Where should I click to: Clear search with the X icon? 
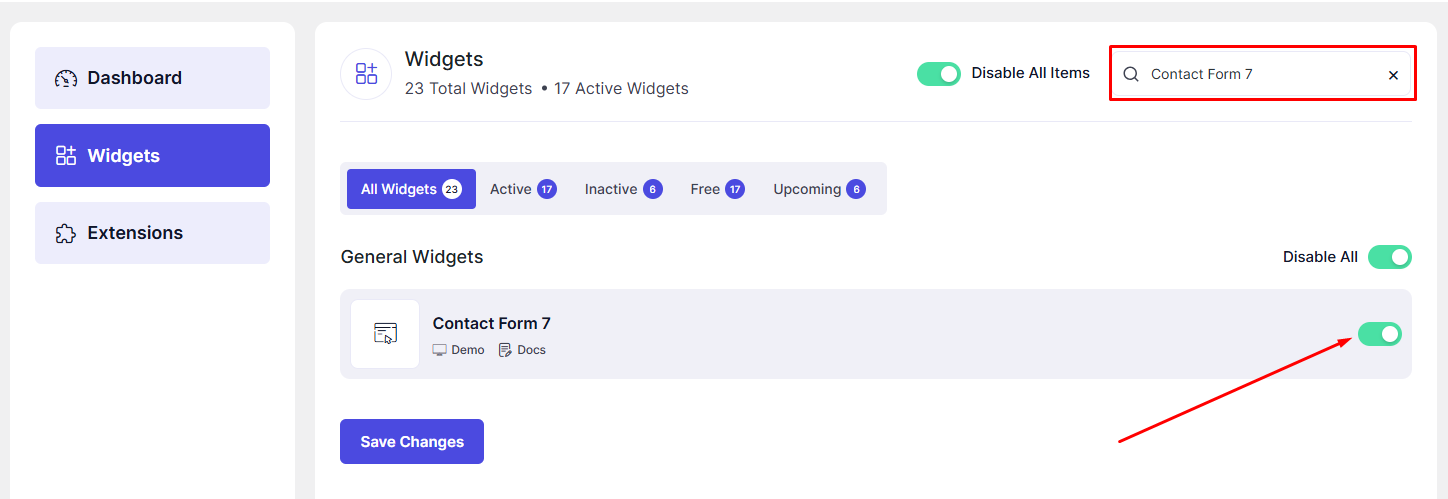(1393, 75)
